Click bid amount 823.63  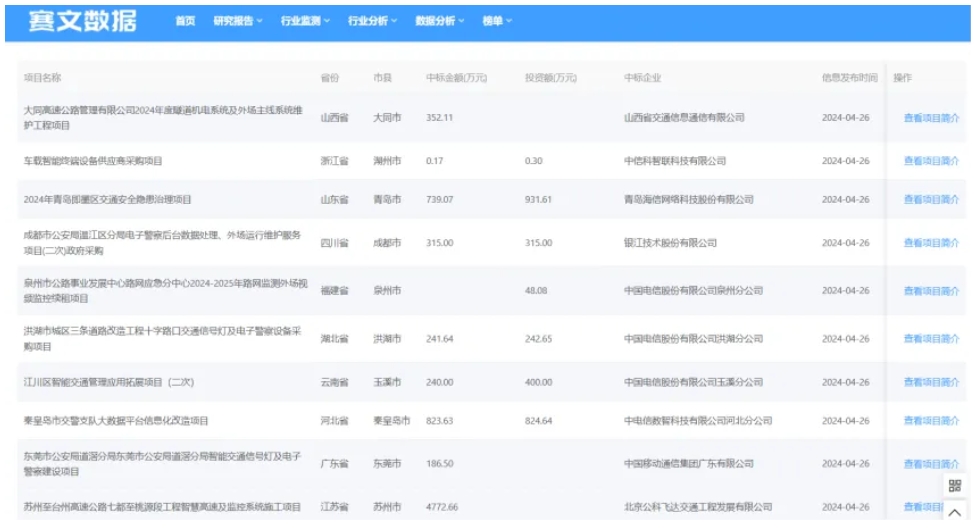[440, 421]
